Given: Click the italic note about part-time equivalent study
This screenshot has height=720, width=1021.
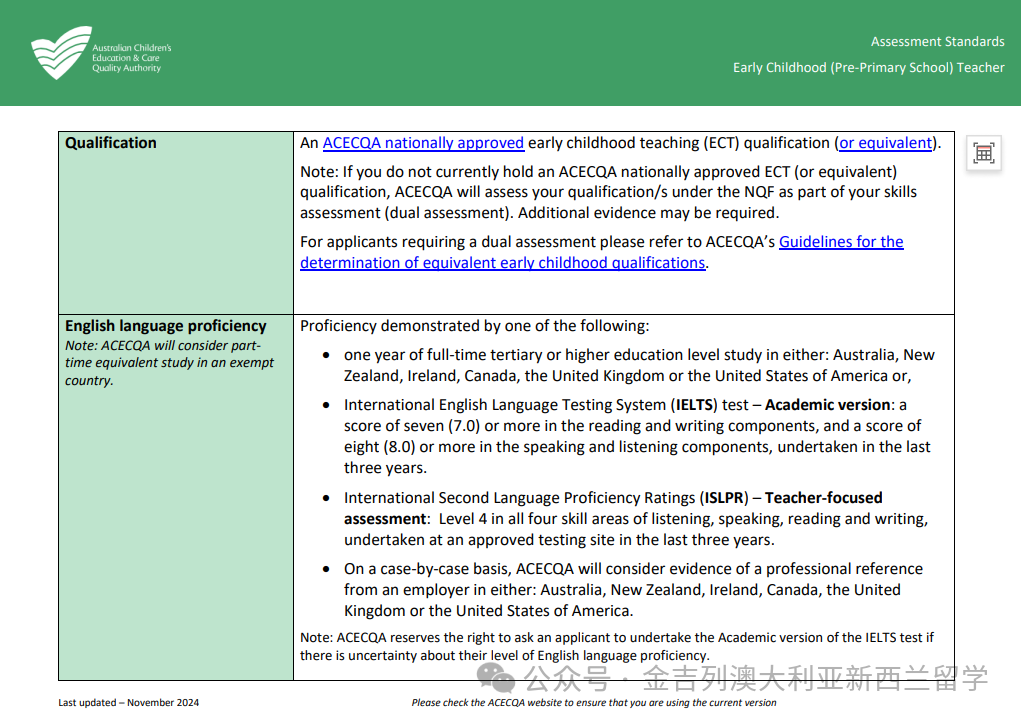Looking at the screenshot, I should coord(169,363).
